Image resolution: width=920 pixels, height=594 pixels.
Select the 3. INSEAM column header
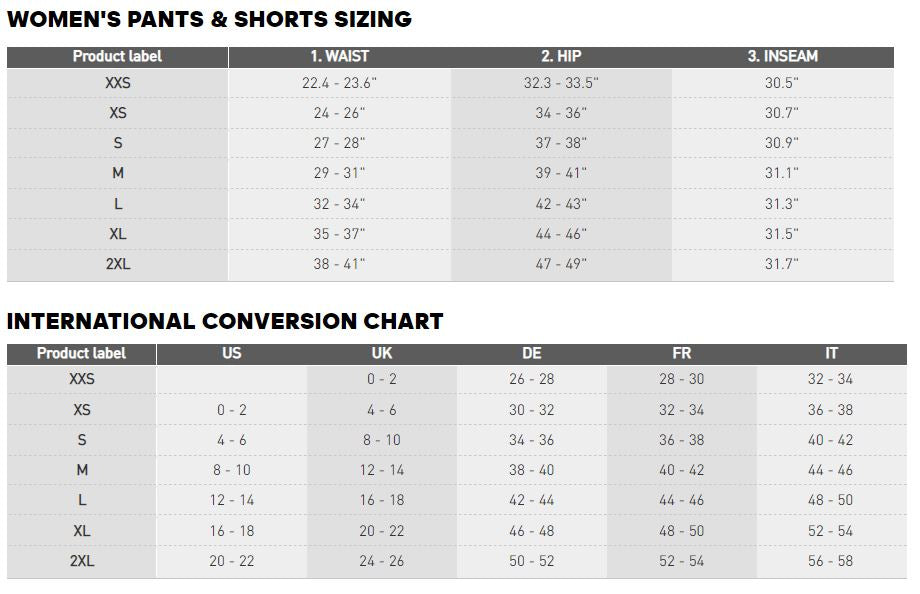782,56
